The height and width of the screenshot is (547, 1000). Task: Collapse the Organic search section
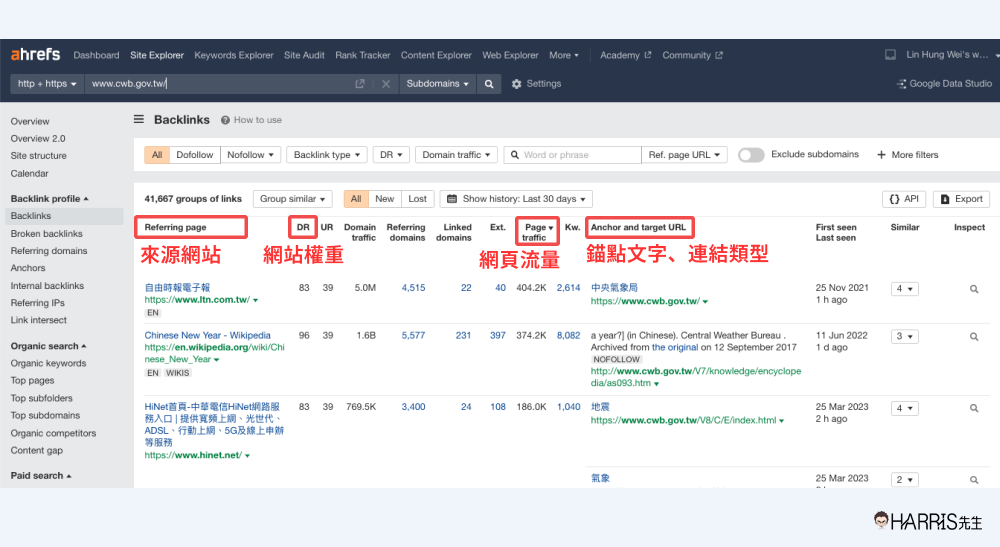pos(48,346)
